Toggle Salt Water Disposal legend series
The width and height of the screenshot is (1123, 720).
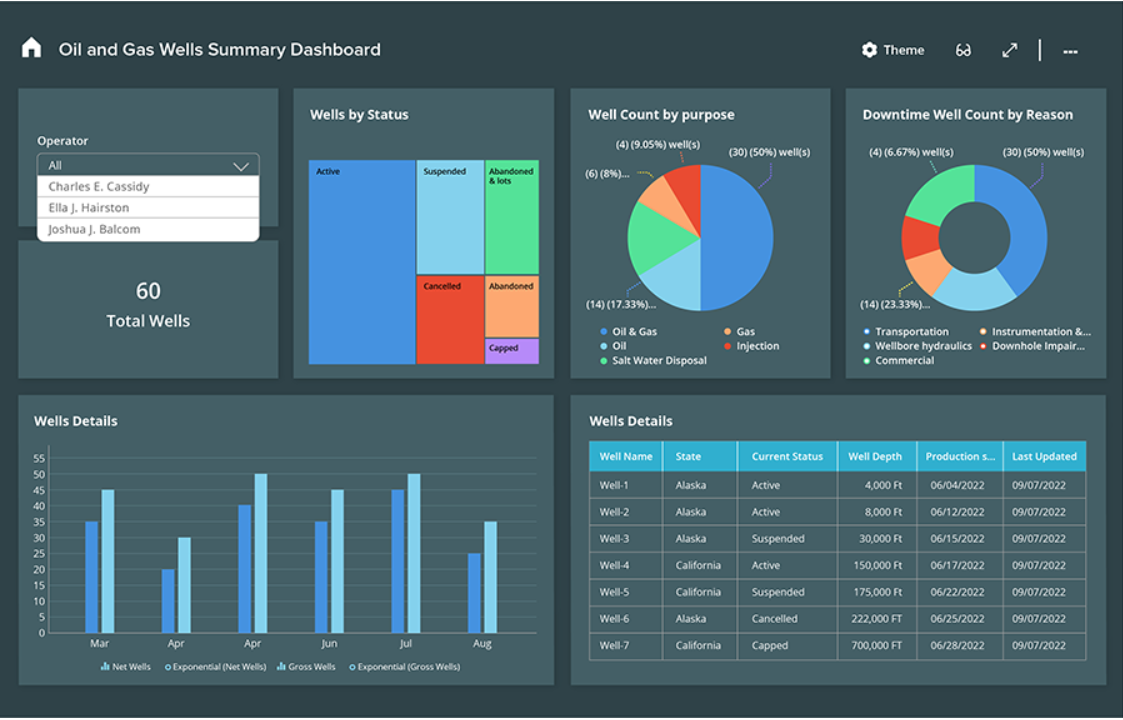click(604, 361)
